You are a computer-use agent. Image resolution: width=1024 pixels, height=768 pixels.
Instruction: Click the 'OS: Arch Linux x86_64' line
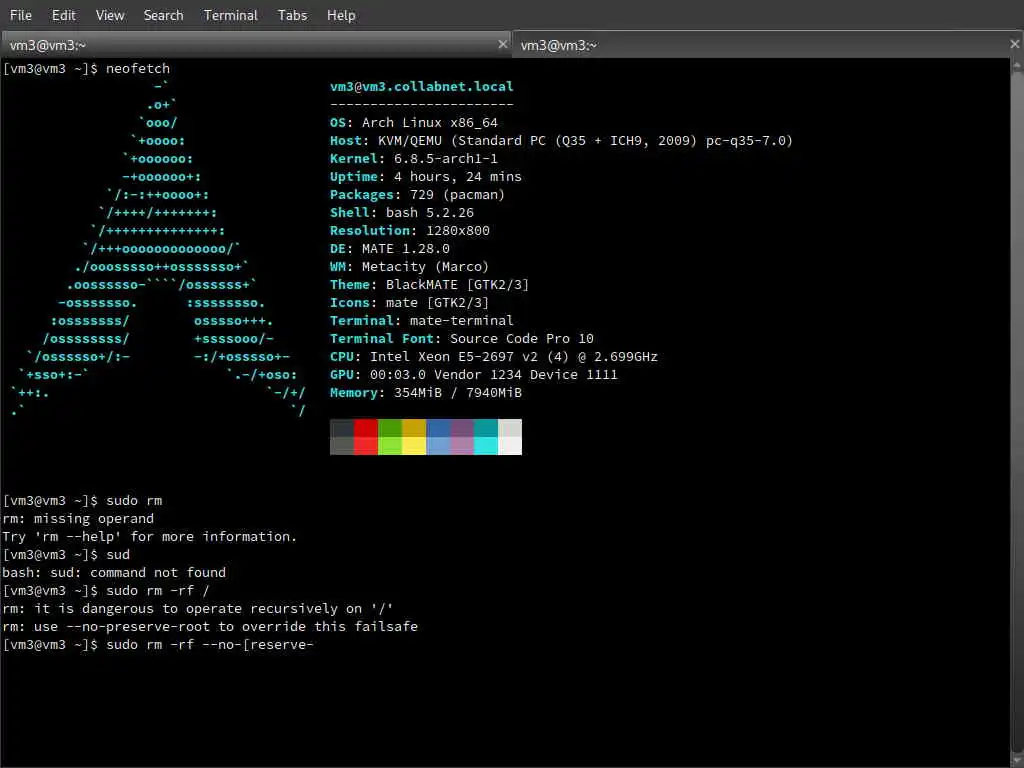pos(414,122)
